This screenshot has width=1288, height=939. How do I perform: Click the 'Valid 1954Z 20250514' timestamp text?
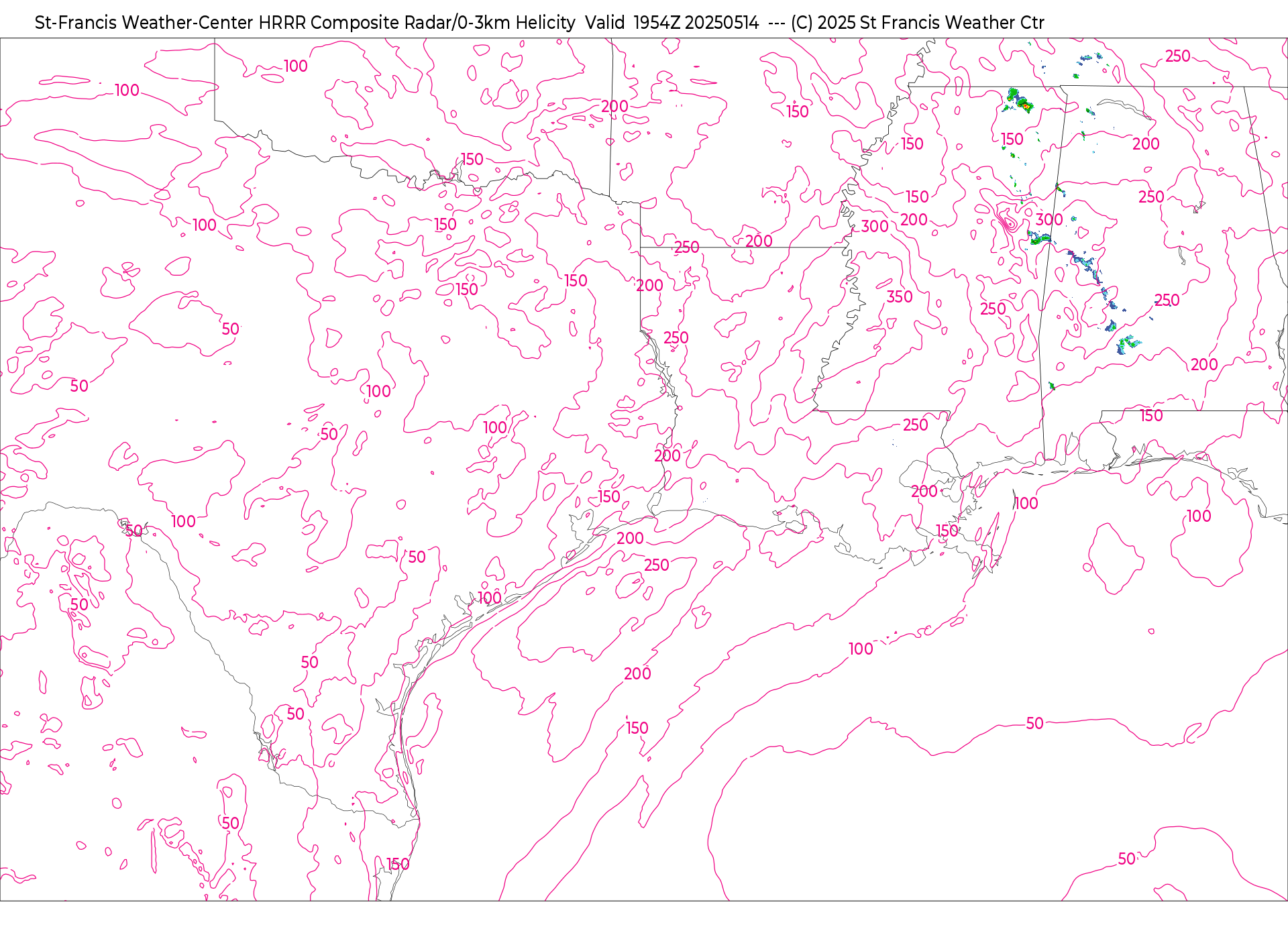tap(672, 23)
